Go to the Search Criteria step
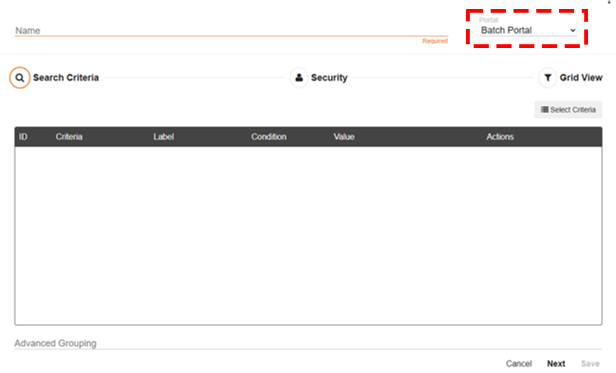616x373 pixels. (x=66, y=78)
